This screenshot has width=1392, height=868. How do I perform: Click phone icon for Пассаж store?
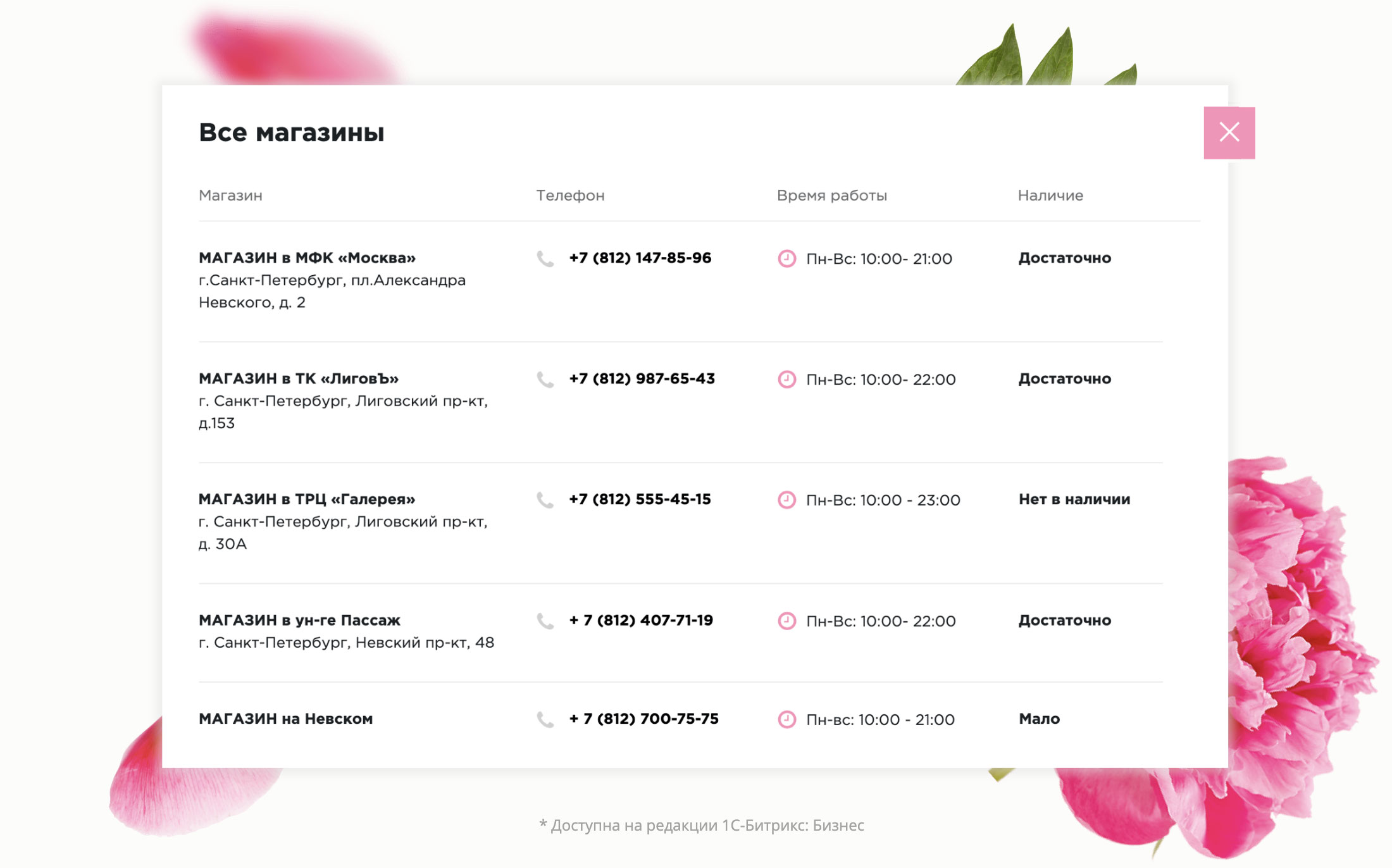click(x=545, y=621)
